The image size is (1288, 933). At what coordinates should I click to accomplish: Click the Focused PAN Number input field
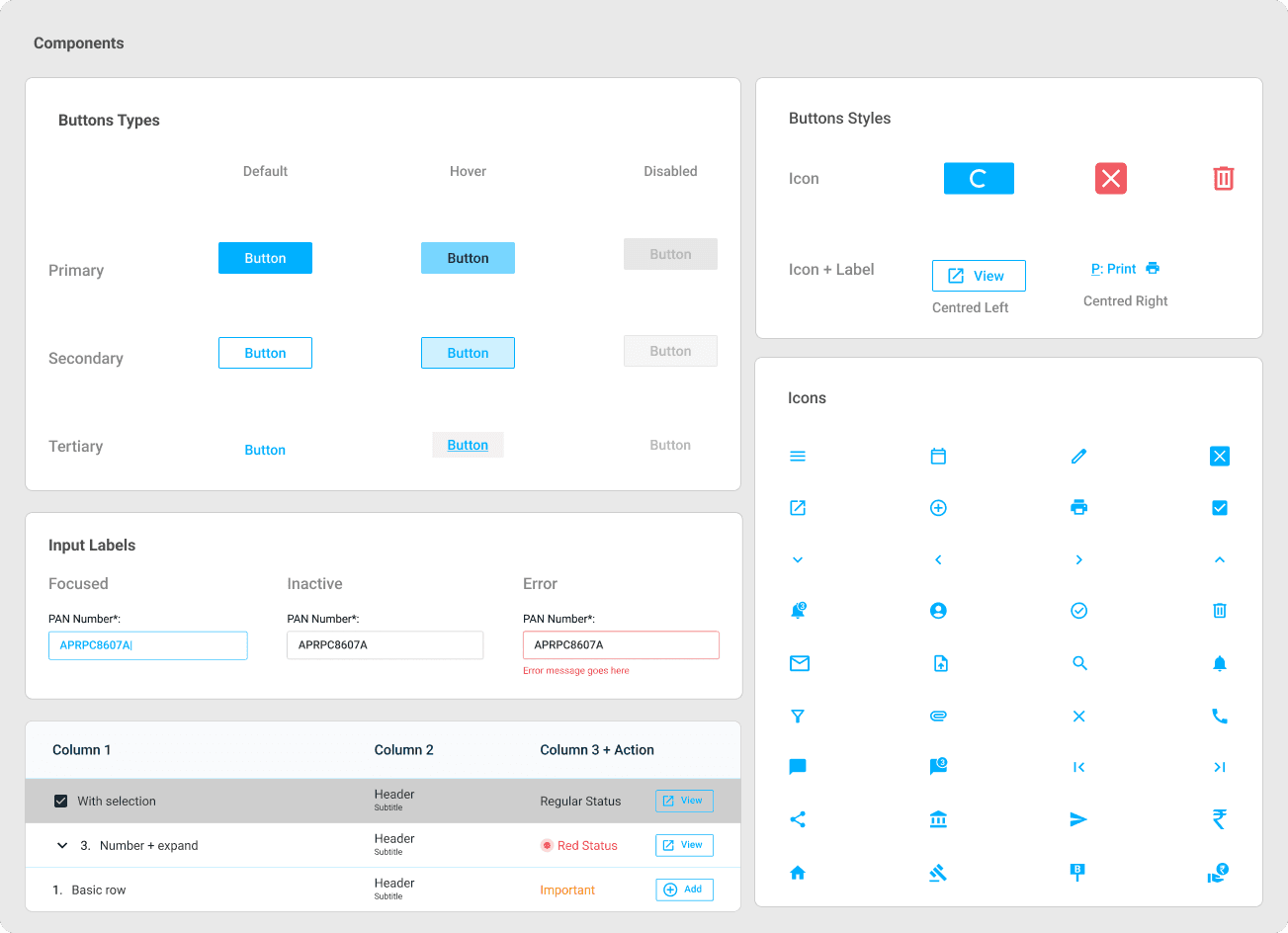(x=148, y=645)
